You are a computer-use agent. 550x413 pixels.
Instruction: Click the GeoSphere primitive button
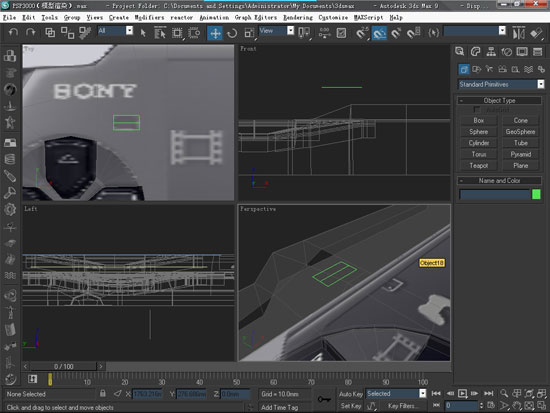520,132
